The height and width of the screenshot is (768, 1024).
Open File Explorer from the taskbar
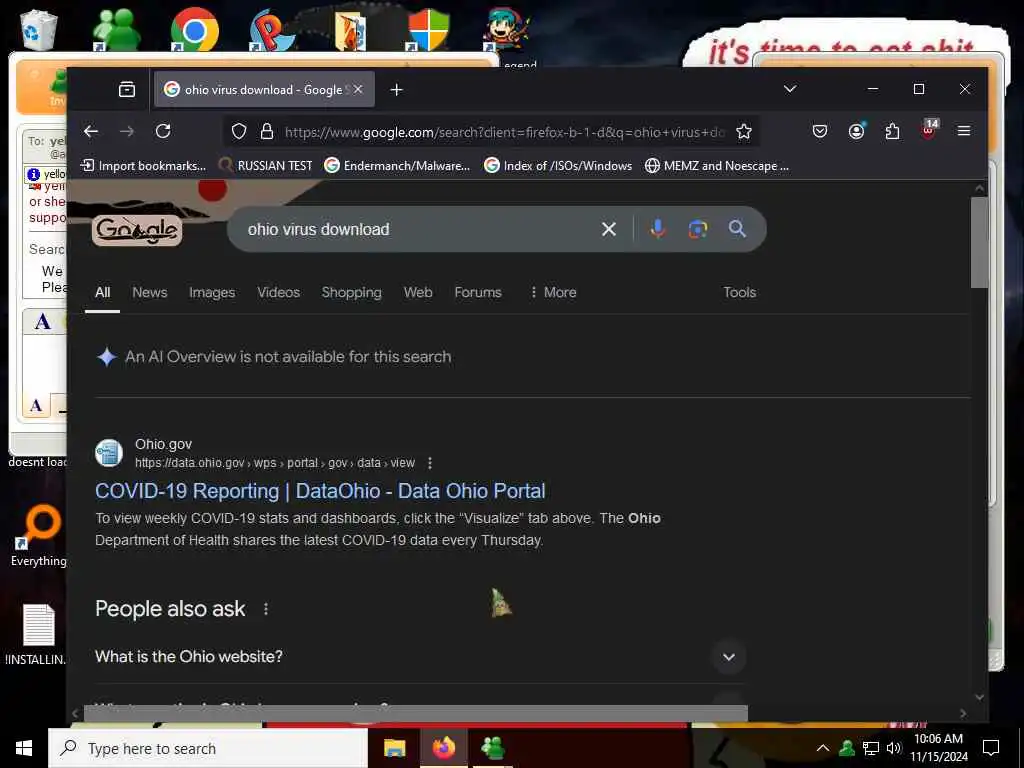point(394,748)
